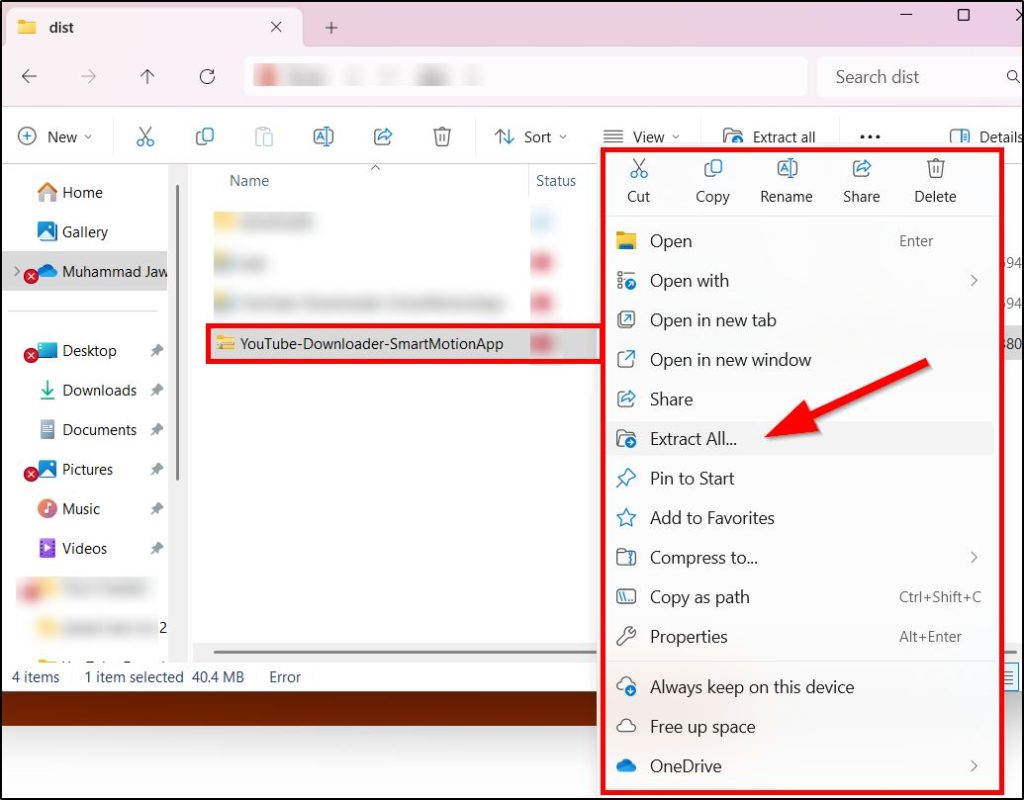Viewport: 1024px width, 800px height.
Task: Show more options with the three dots
Action: pos(870,136)
